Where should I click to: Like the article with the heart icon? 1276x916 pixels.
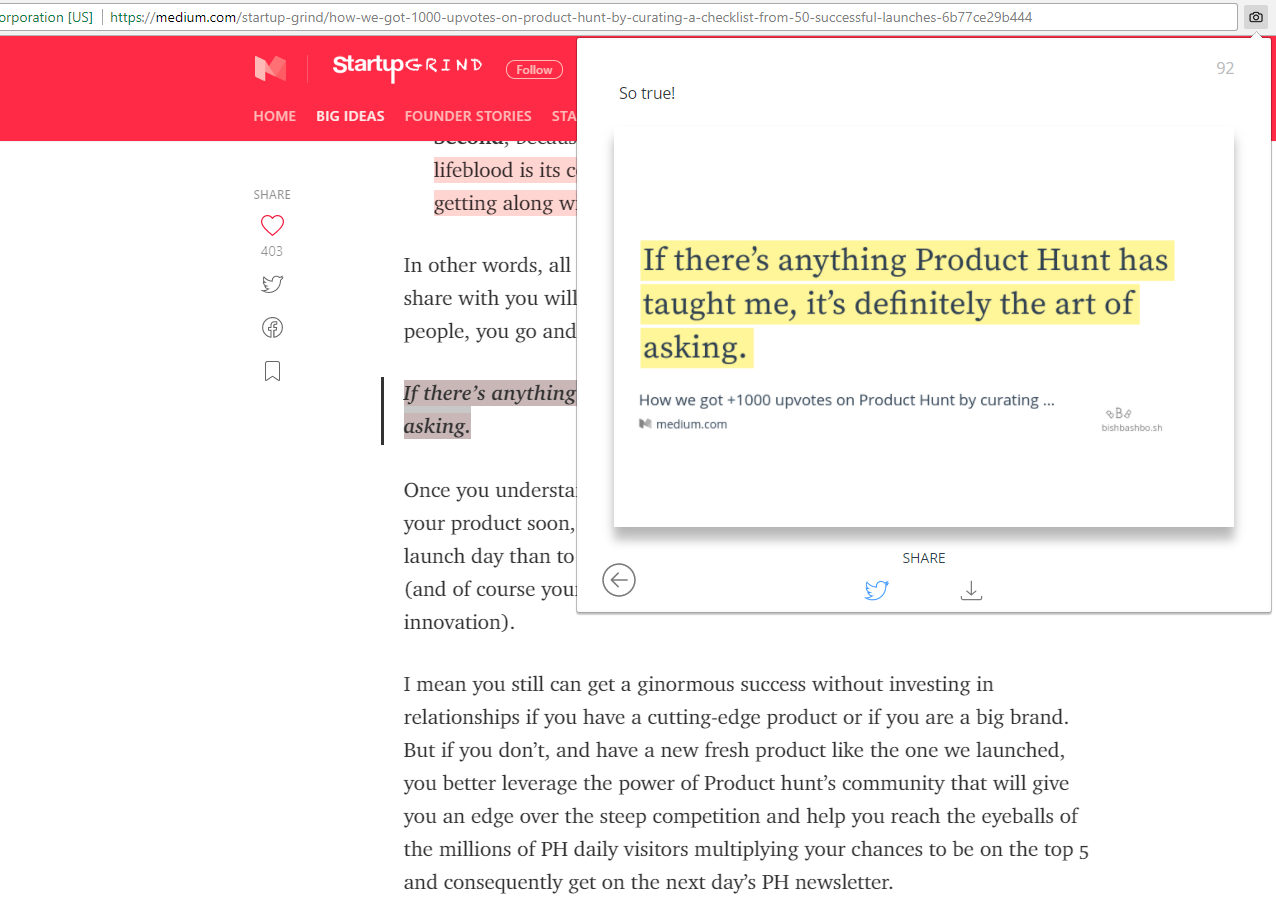tap(272, 225)
